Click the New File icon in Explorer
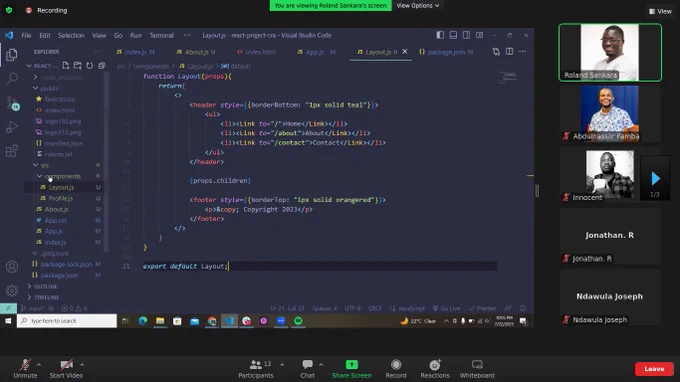The image size is (680, 382). (65, 65)
